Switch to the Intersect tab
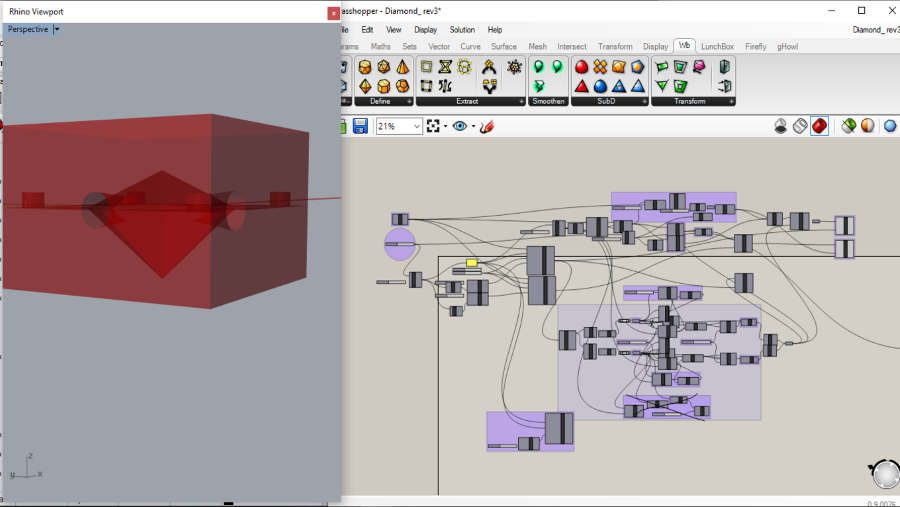This screenshot has width=900, height=507. coord(572,47)
